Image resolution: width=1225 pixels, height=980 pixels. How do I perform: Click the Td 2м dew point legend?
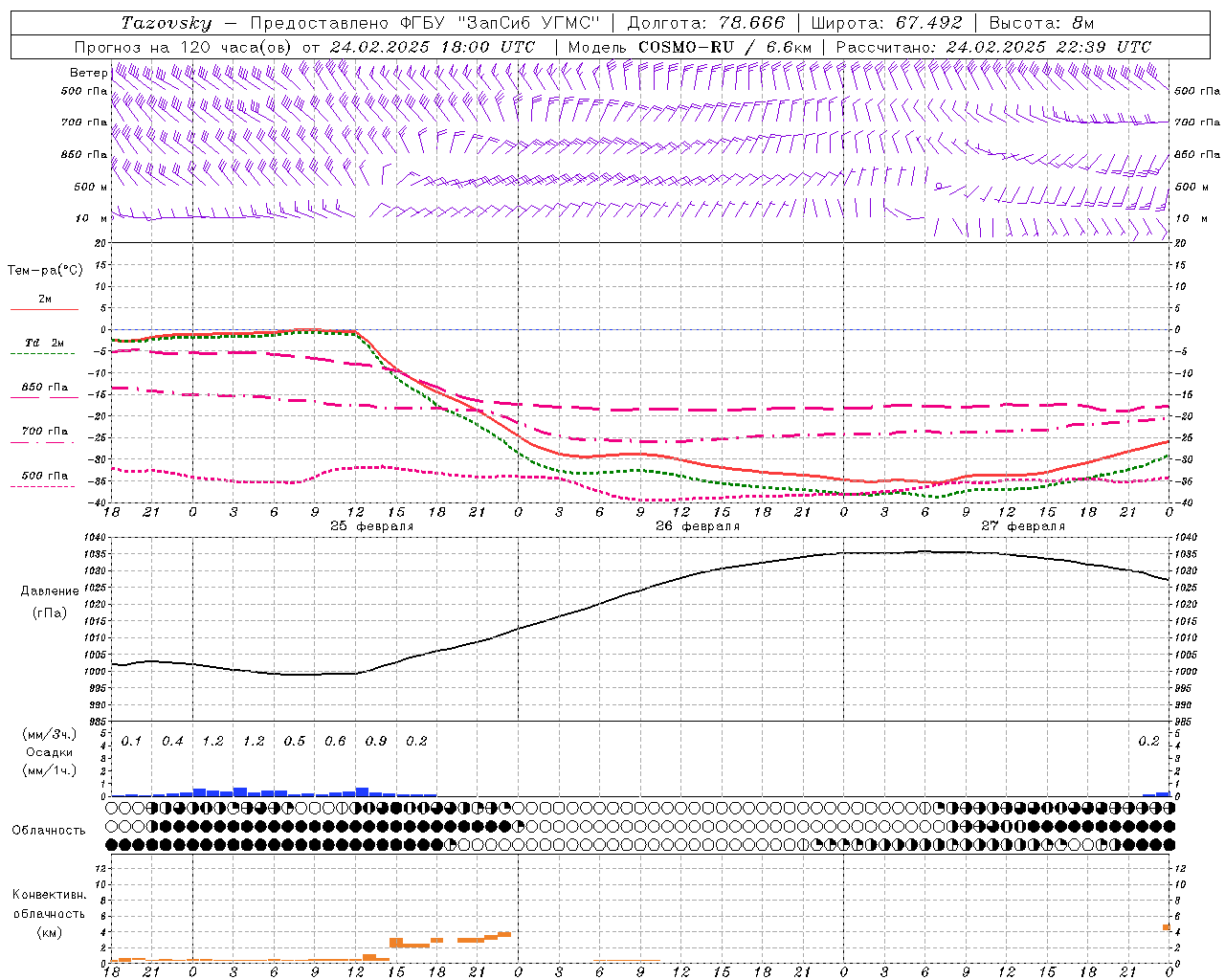44,344
